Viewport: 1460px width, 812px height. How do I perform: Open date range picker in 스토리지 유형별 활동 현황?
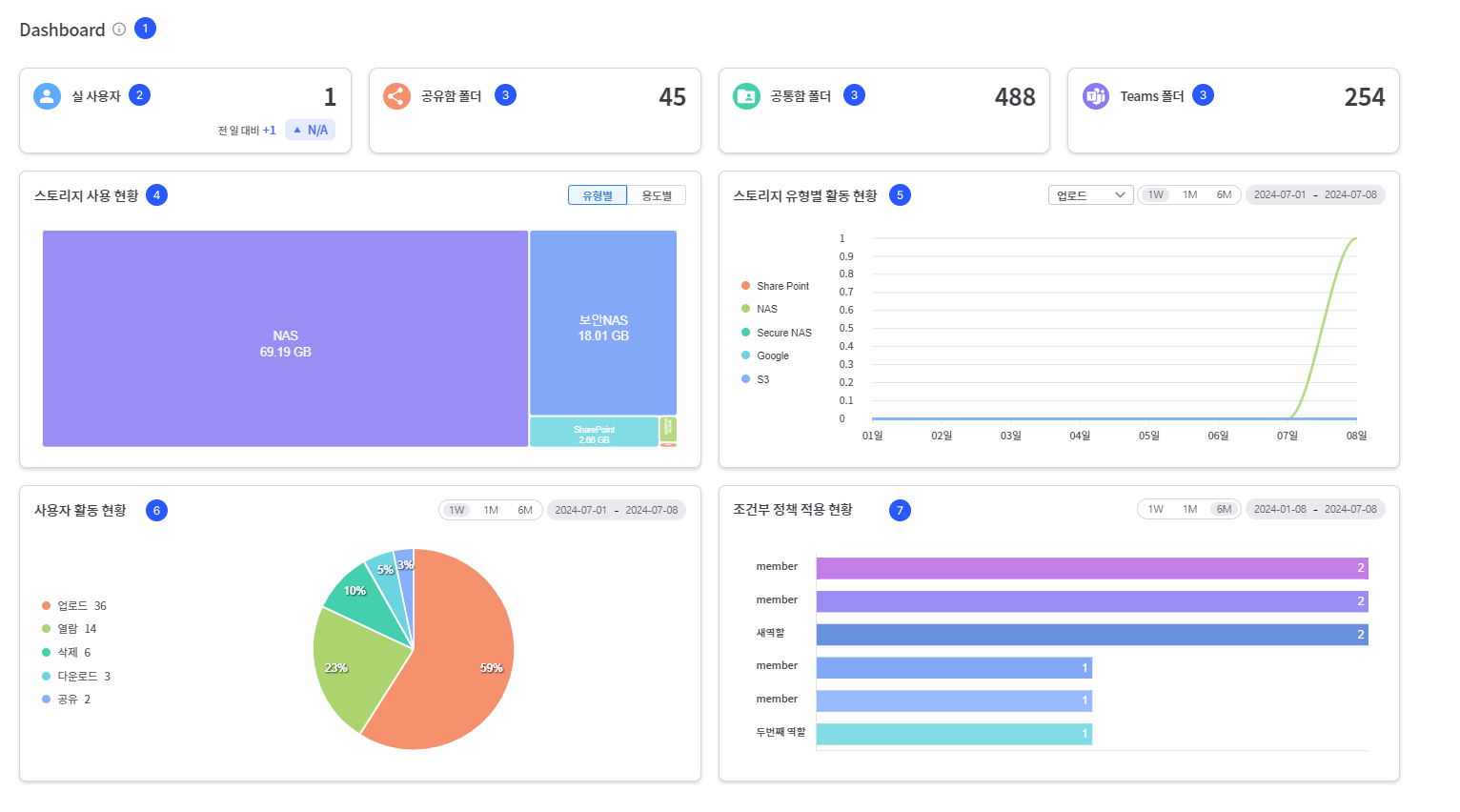pos(1315,194)
